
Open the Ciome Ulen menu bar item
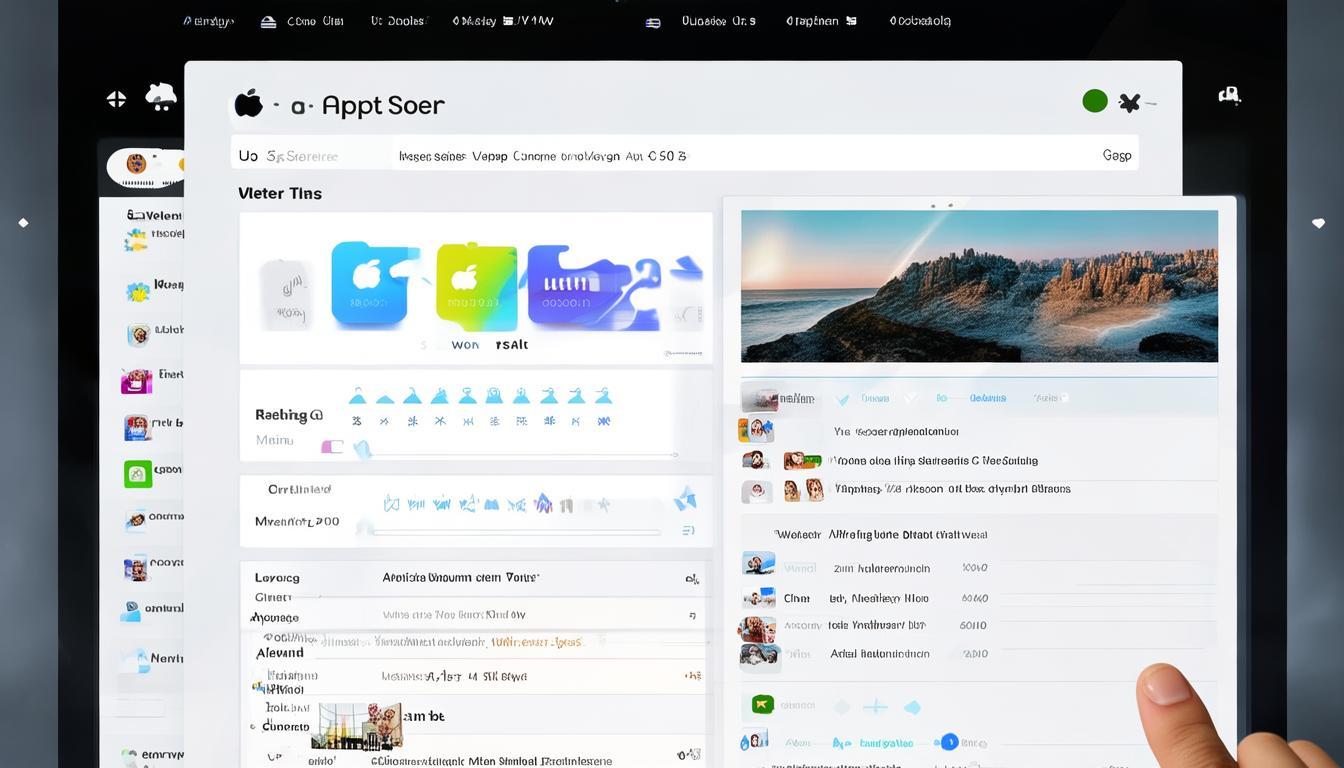(x=314, y=21)
